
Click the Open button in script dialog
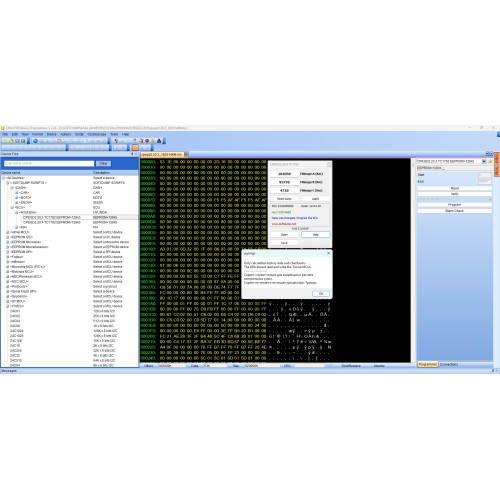[x=284, y=235]
